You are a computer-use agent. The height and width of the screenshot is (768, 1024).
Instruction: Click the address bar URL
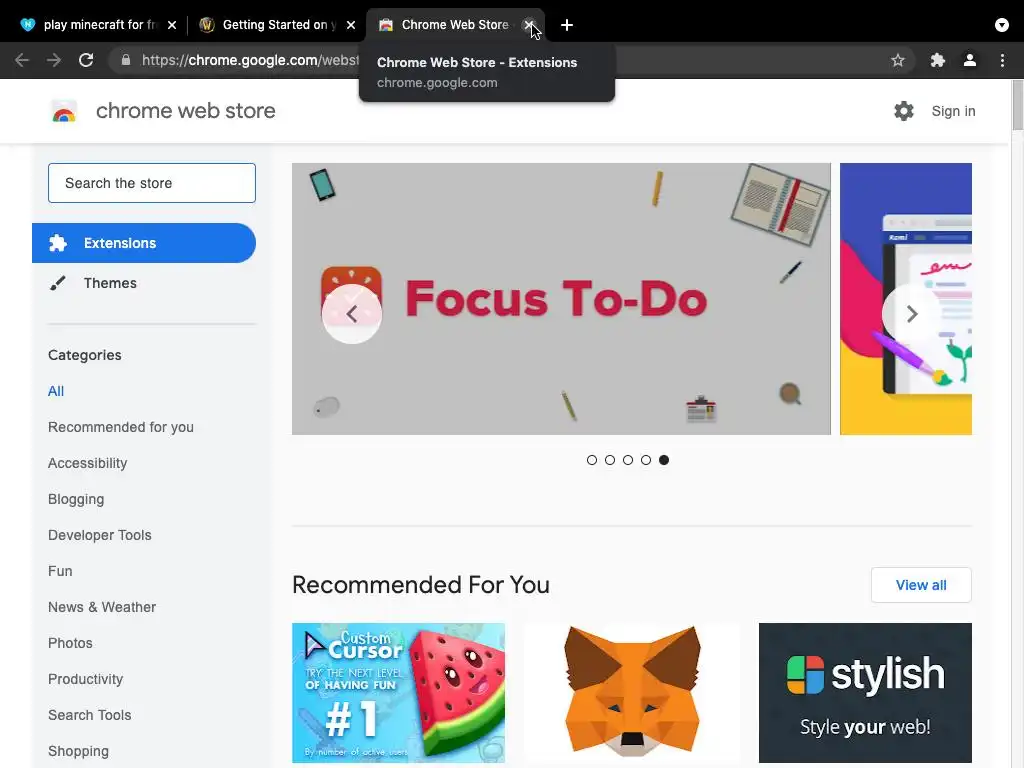[x=249, y=60]
